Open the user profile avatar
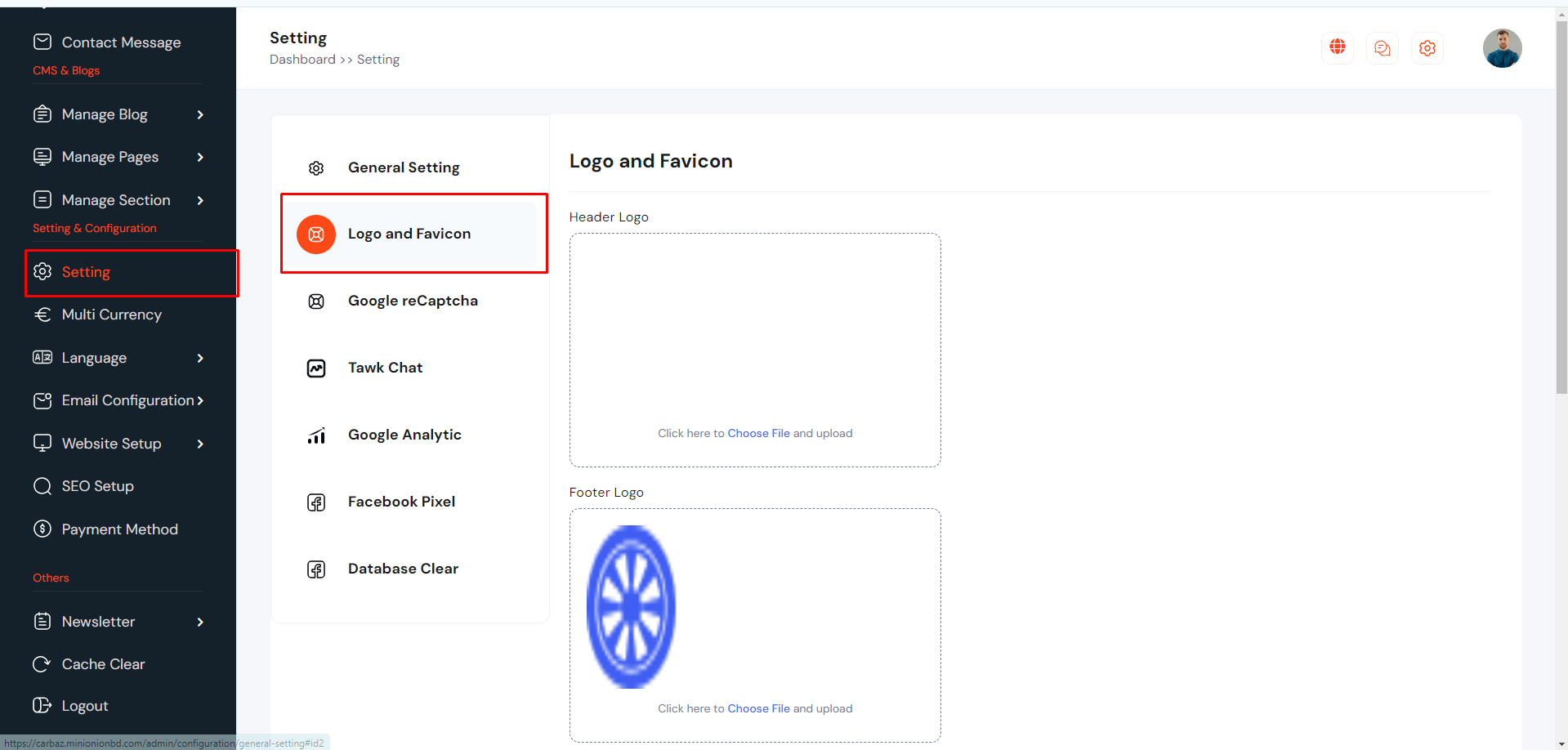Viewport: 1568px width, 750px height. tap(1502, 48)
